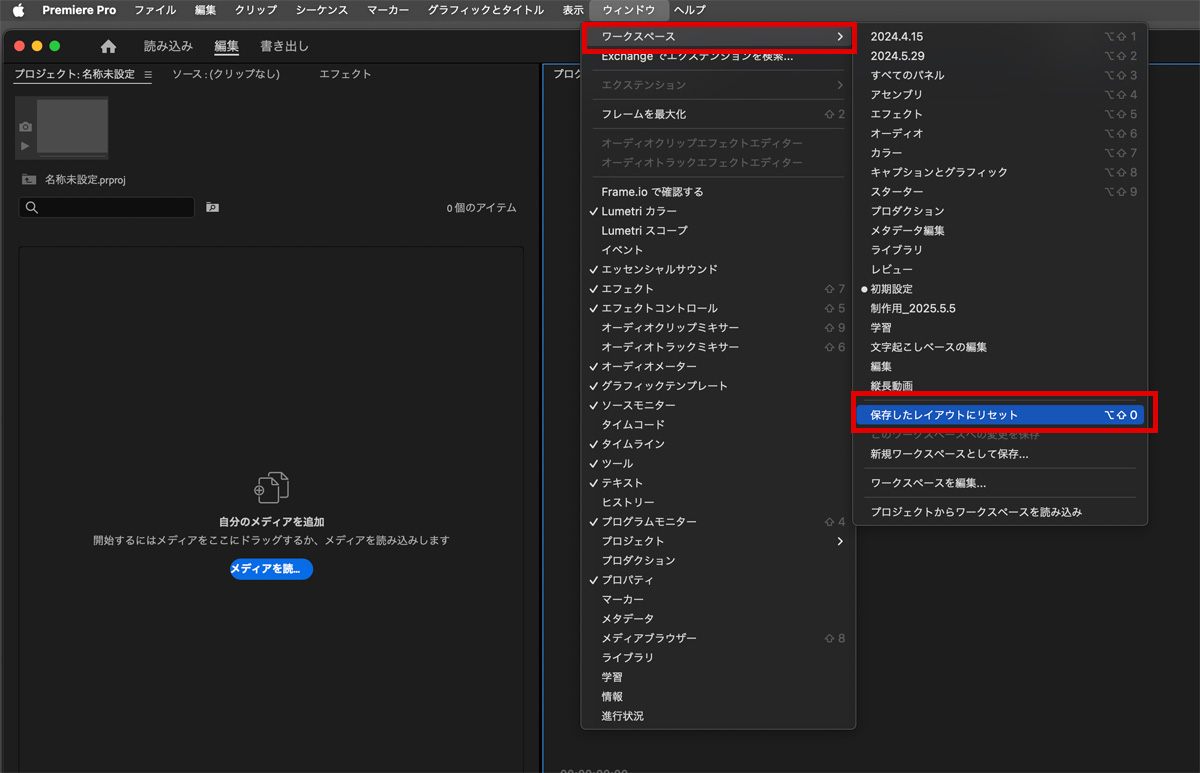Select 新規ワークスペースとして保存...
This screenshot has width=1200, height=773.
(x=949, y=454)
